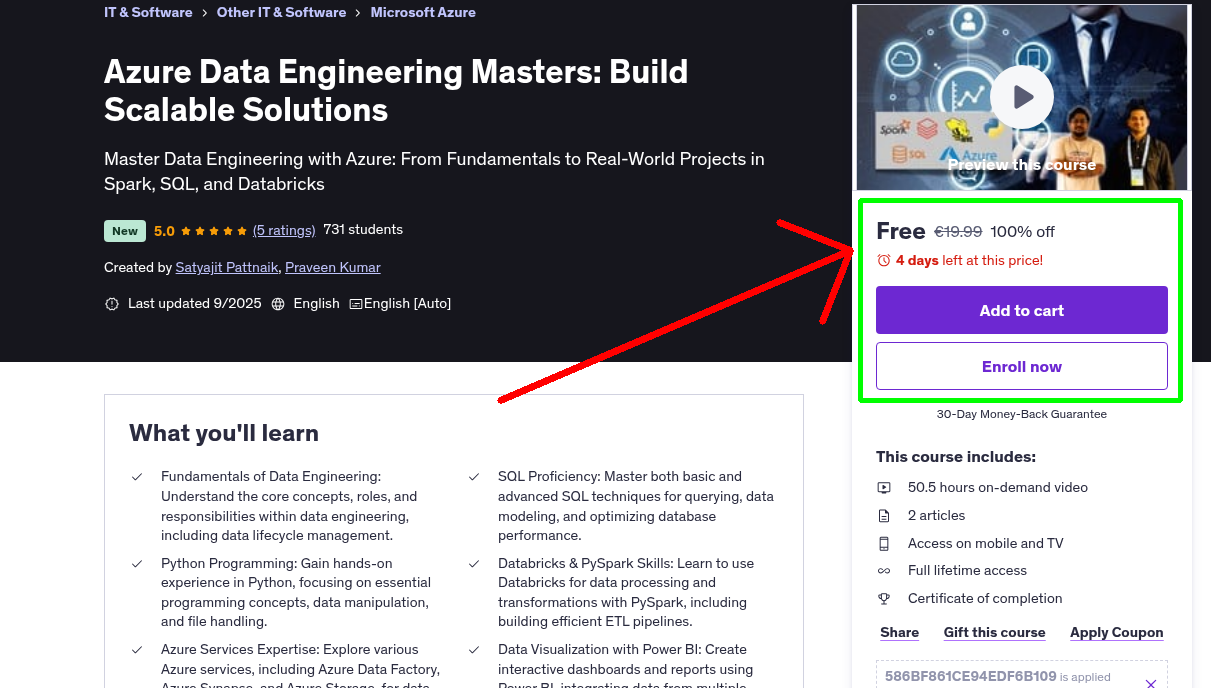This screenshot has width=1211, height=688.
Task: Click the checkmark beside Fundamentals of Data Engineering
Action: tap(137, 477)
